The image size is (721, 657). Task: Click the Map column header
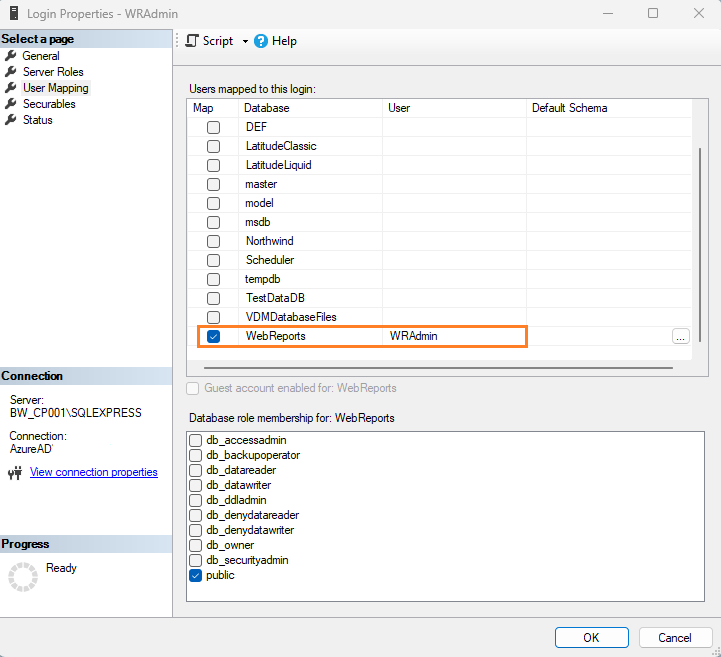coord(213,108)
